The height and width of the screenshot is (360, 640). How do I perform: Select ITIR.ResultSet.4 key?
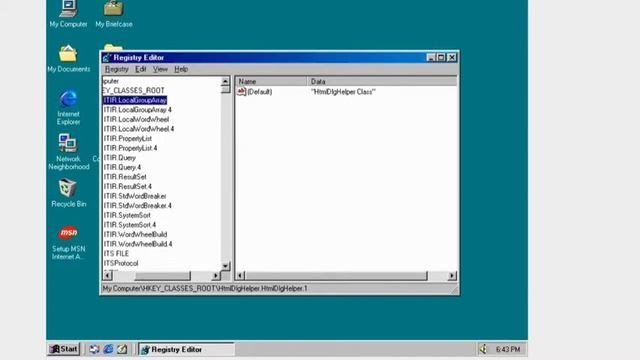pyautogui.click(x=128, y=187)
